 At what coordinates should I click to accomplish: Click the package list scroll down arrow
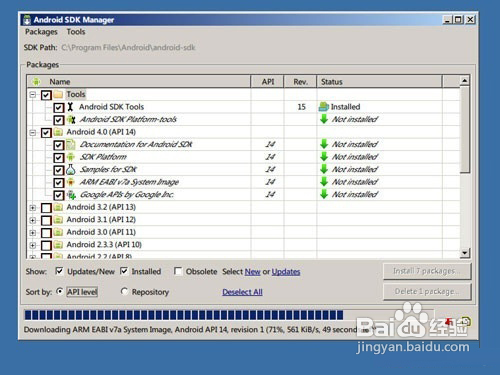pos(465,253)
